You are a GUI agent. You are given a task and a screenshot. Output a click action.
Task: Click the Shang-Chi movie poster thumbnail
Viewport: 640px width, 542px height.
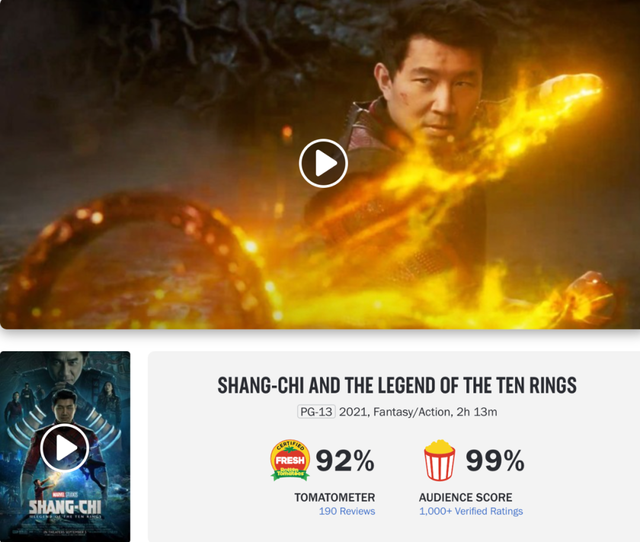(x=65, y=446)
